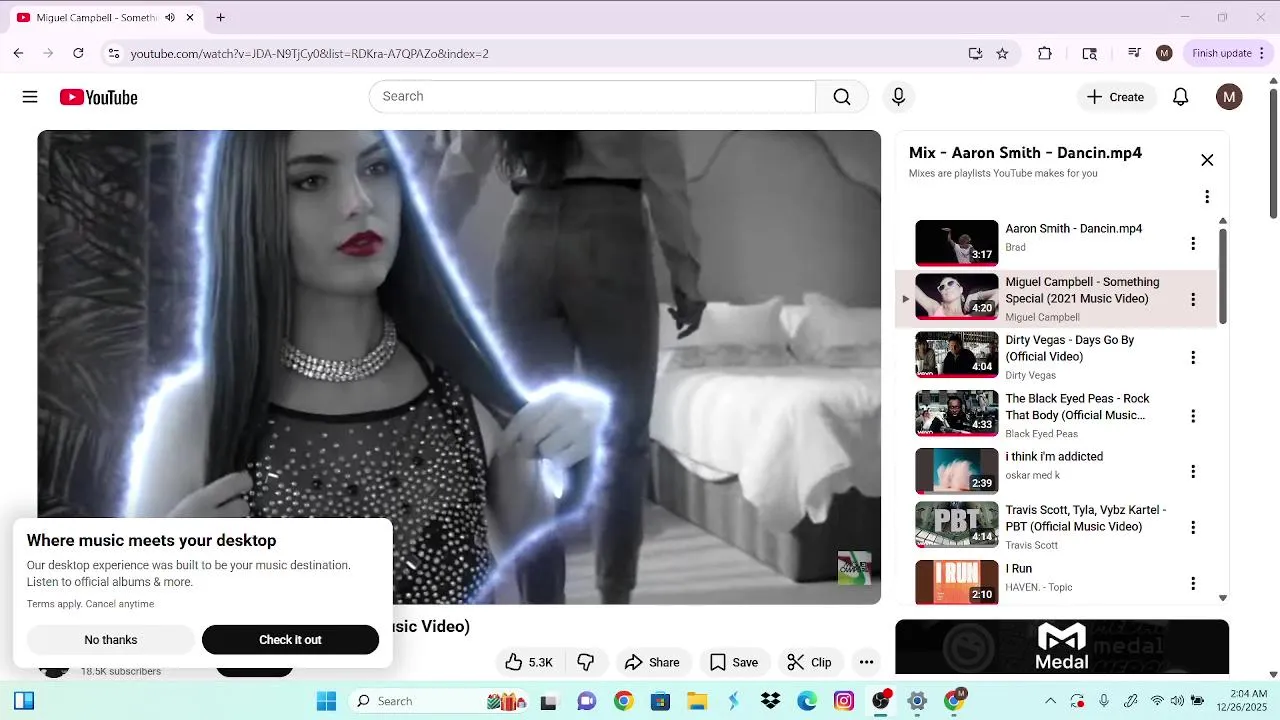
Task: Go to the YouTube home logo
Action: (x=98, y=97)
